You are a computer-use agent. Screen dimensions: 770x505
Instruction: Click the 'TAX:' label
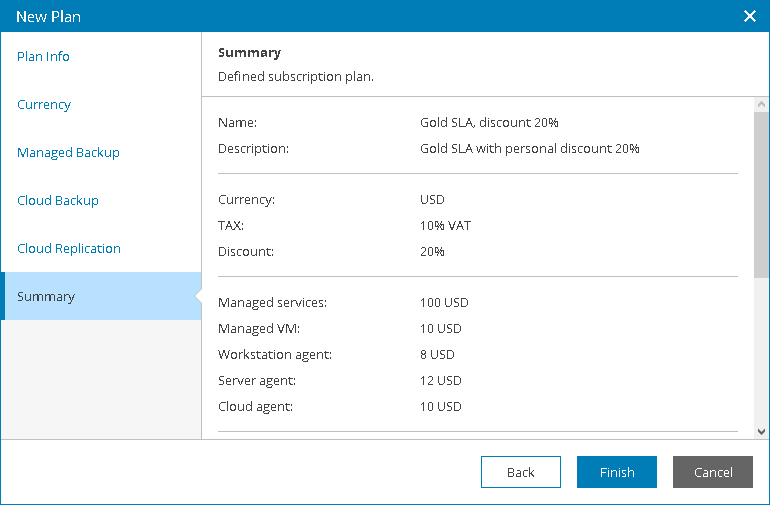(x=231, y=225)
